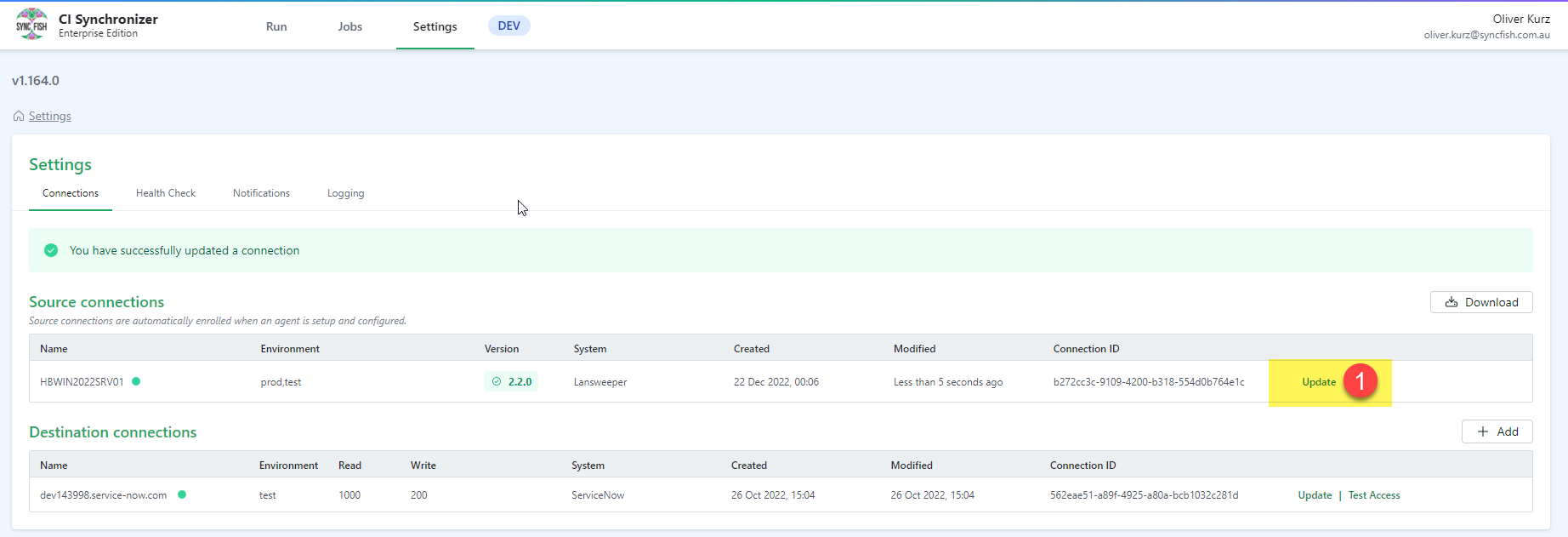Click the home icon in breadcrumb

coord(19,116)
